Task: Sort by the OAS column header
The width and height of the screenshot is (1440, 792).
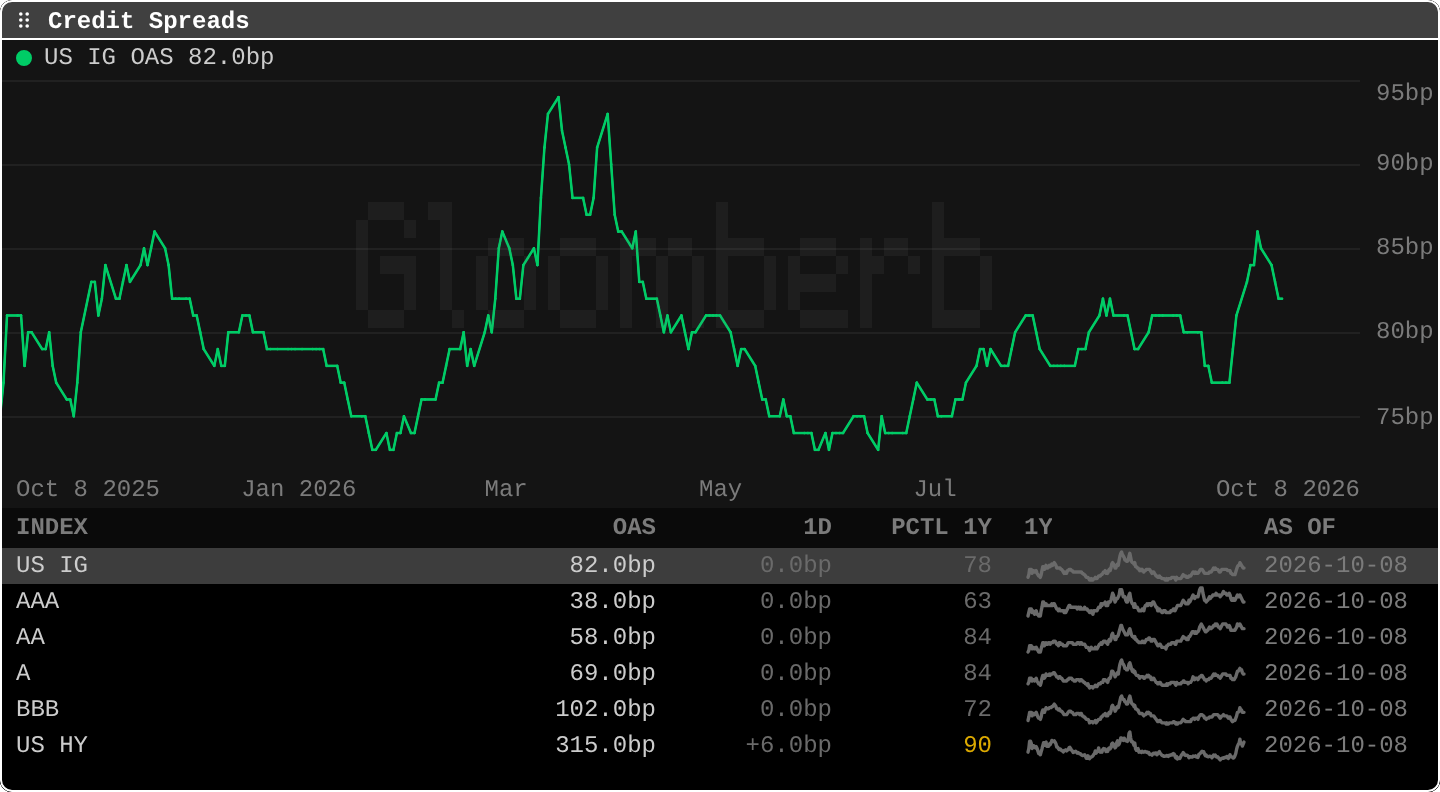Action: point(634,527)
